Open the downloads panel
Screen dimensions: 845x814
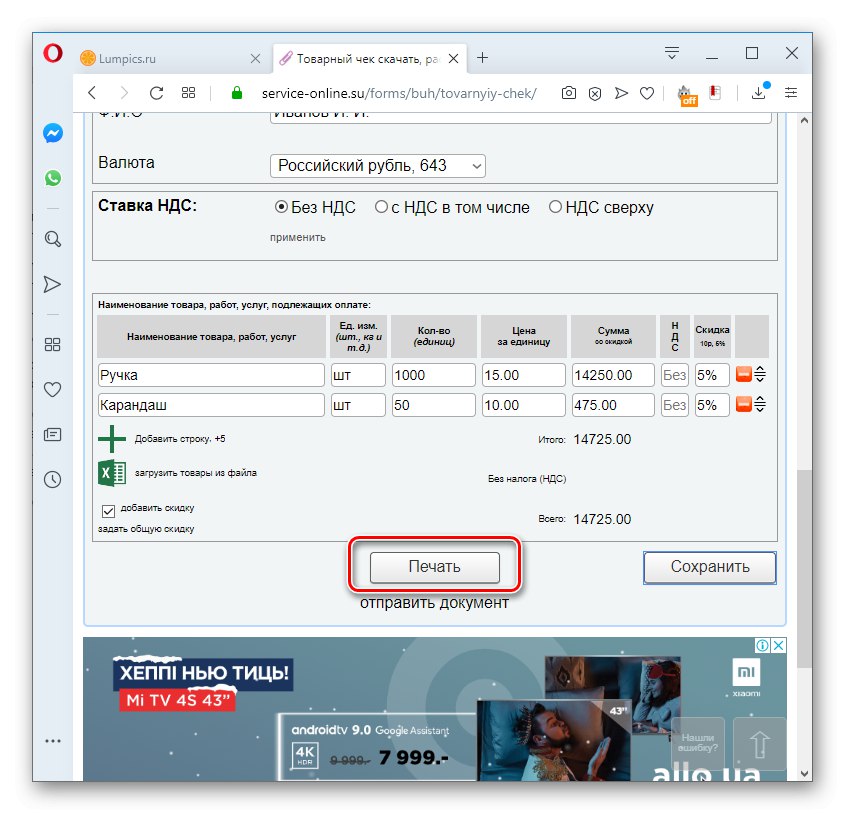tap(759, 92)
